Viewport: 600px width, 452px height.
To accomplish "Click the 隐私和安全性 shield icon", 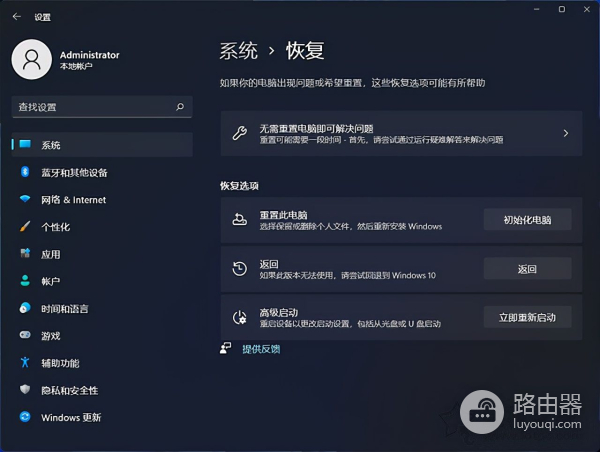I will pos(25,390).
